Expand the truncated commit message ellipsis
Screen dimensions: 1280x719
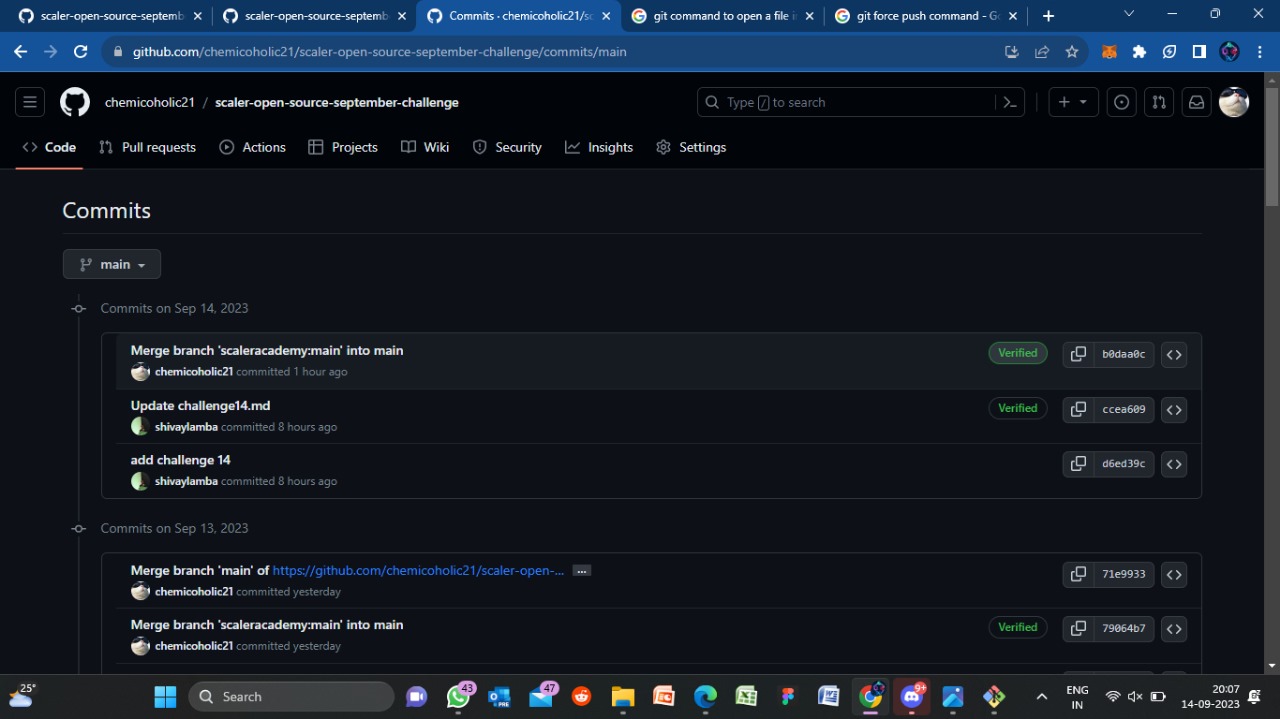click(581, 570)
